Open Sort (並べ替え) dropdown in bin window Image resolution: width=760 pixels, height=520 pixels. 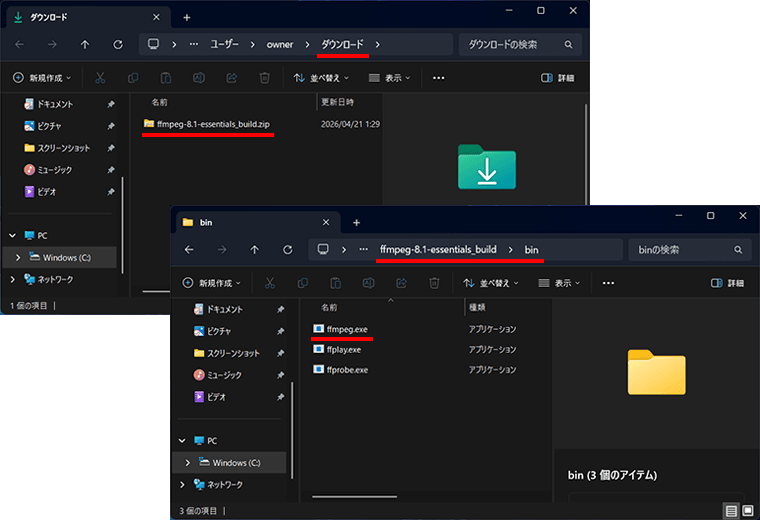click(x=491, y=283)
